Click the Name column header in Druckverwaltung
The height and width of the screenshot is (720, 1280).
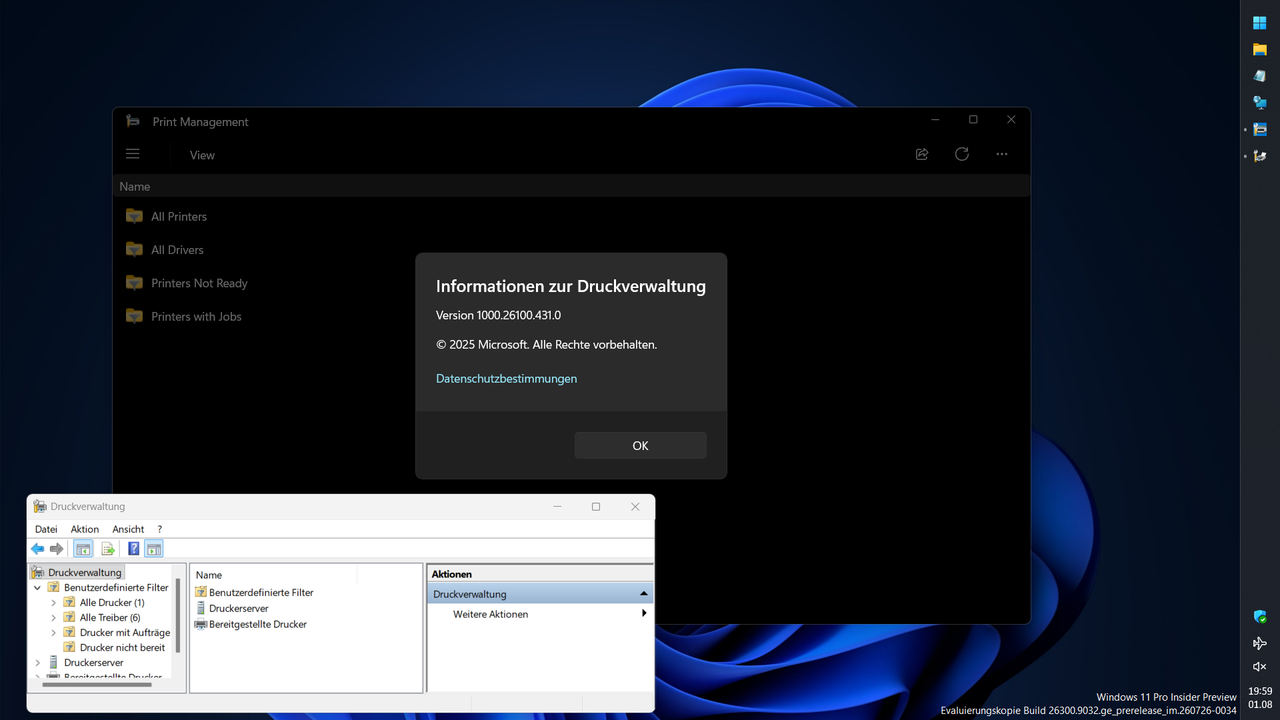pyautogui.click(x=209, y=575)
